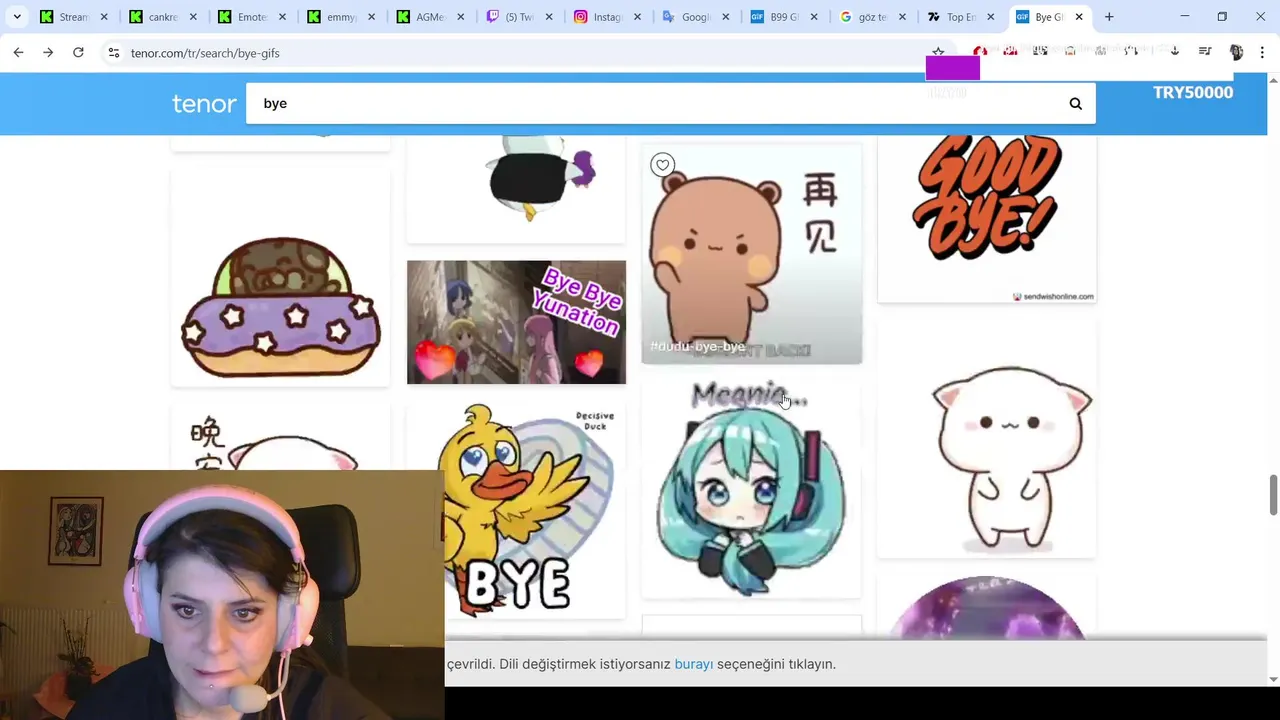Open the Chrome downloads icon
Image resolution: width=1280 pixels, height=720 pixels.
[x=1175, y=52]
